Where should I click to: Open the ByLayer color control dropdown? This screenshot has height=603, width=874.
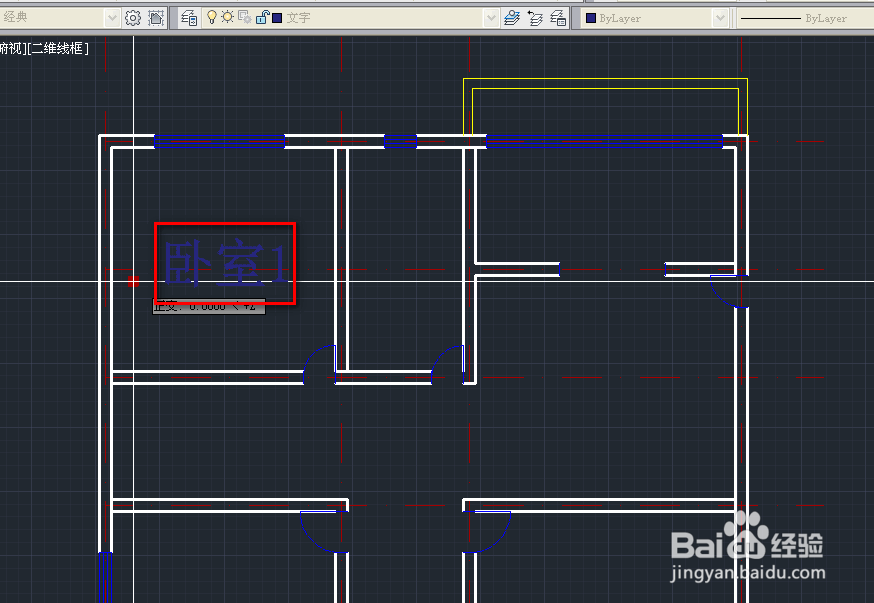720,18
